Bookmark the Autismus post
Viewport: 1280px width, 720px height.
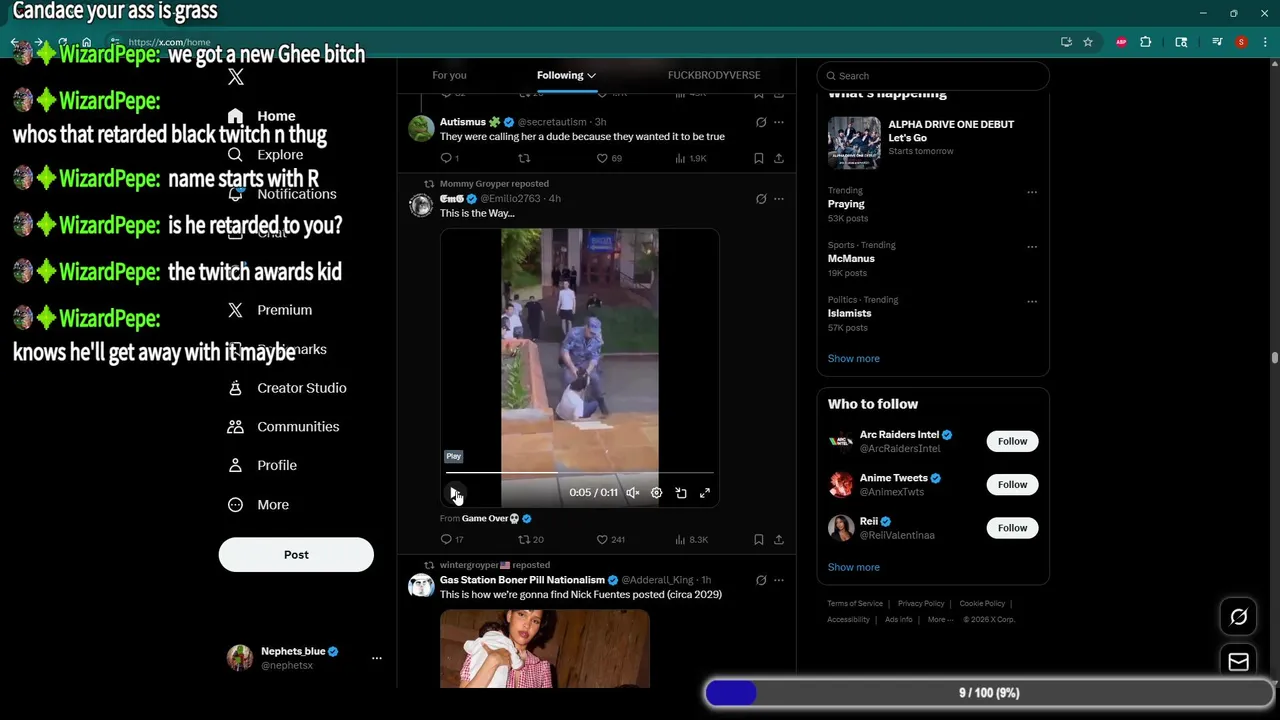[x=758, y=159]
